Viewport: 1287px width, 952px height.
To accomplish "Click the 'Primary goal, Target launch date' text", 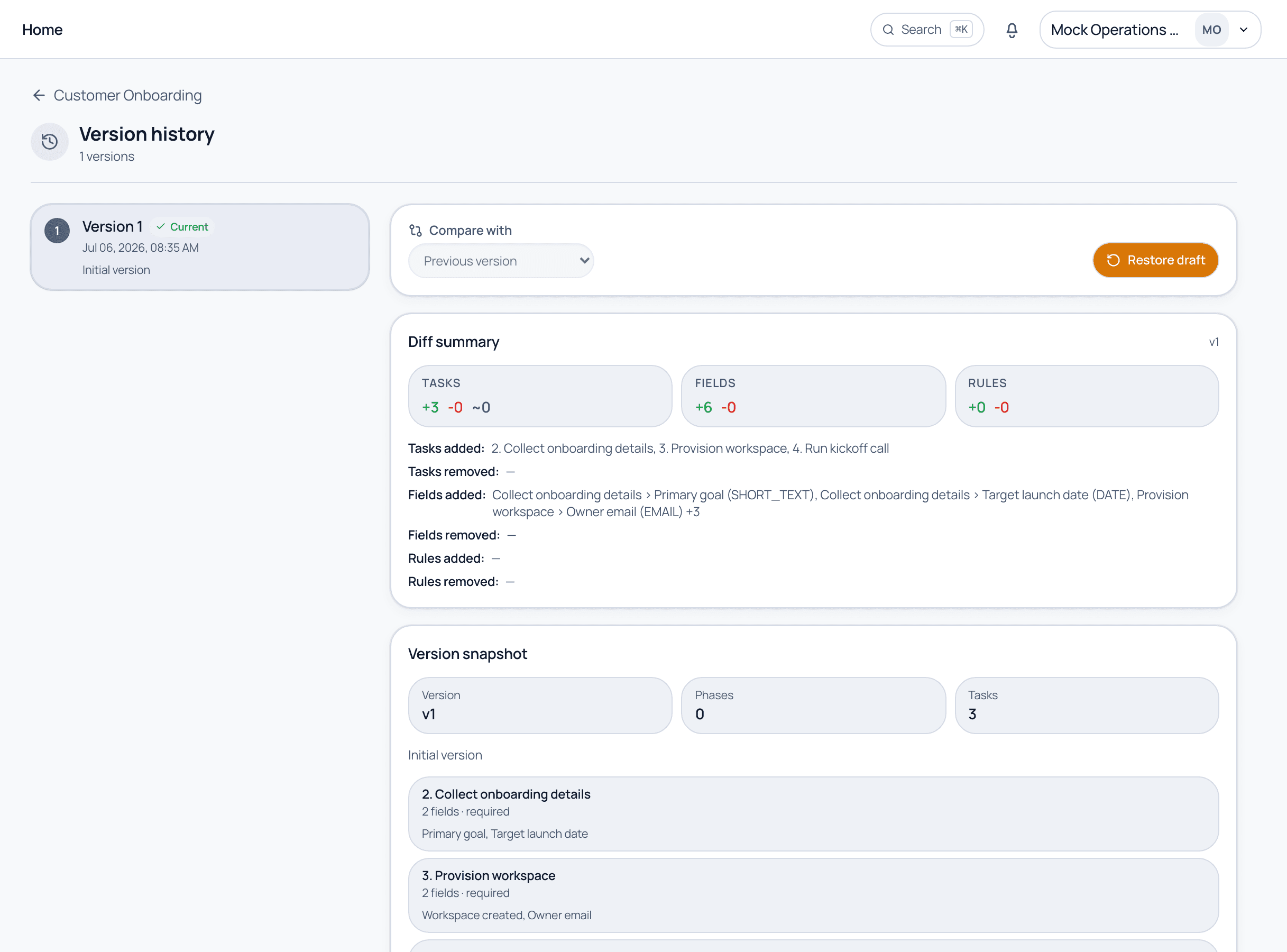I will (504, 834).
